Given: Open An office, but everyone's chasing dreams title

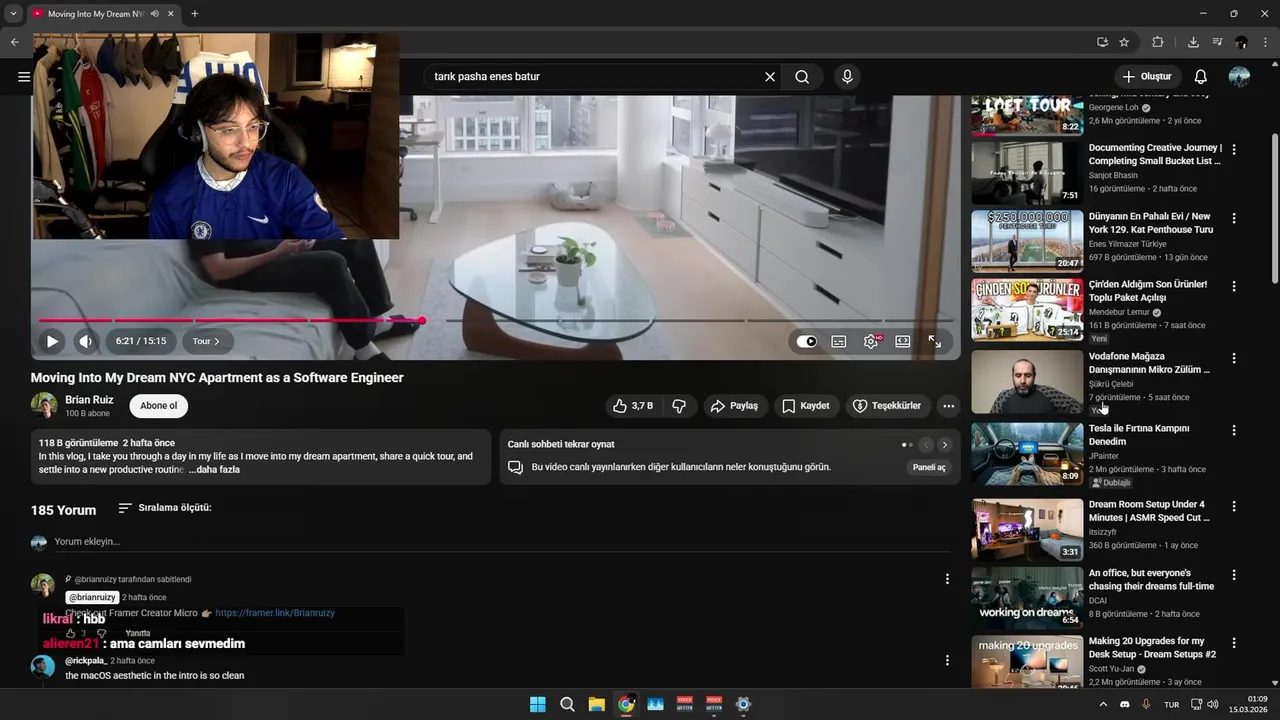Looking at the screenshot, I should (1151, 580).
